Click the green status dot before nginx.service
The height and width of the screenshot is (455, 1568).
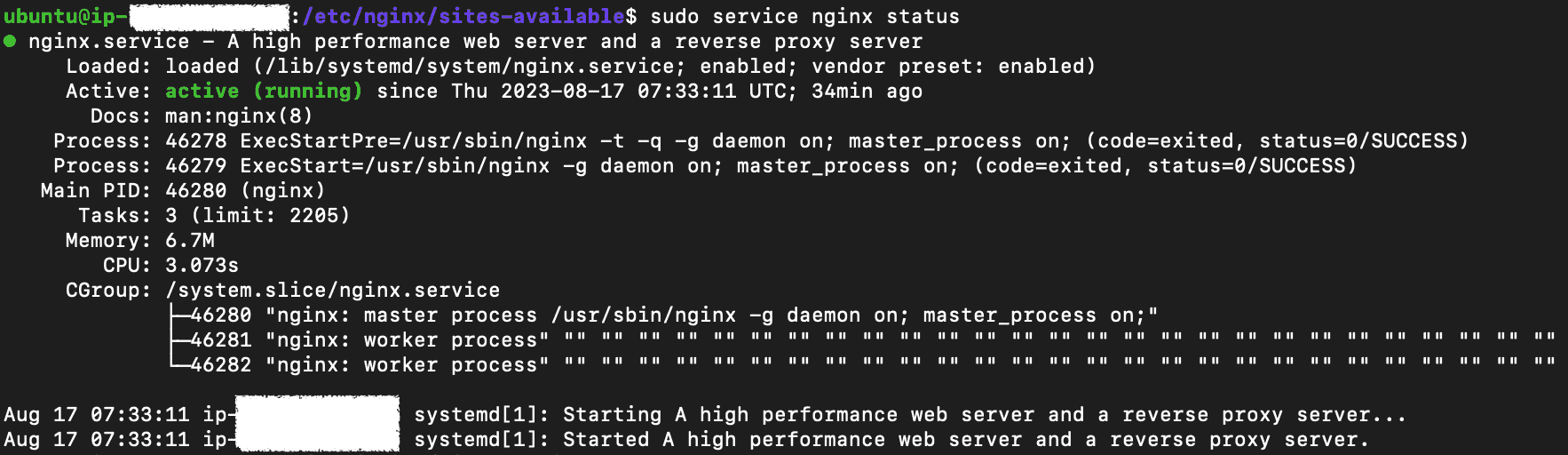coord(10,41)
